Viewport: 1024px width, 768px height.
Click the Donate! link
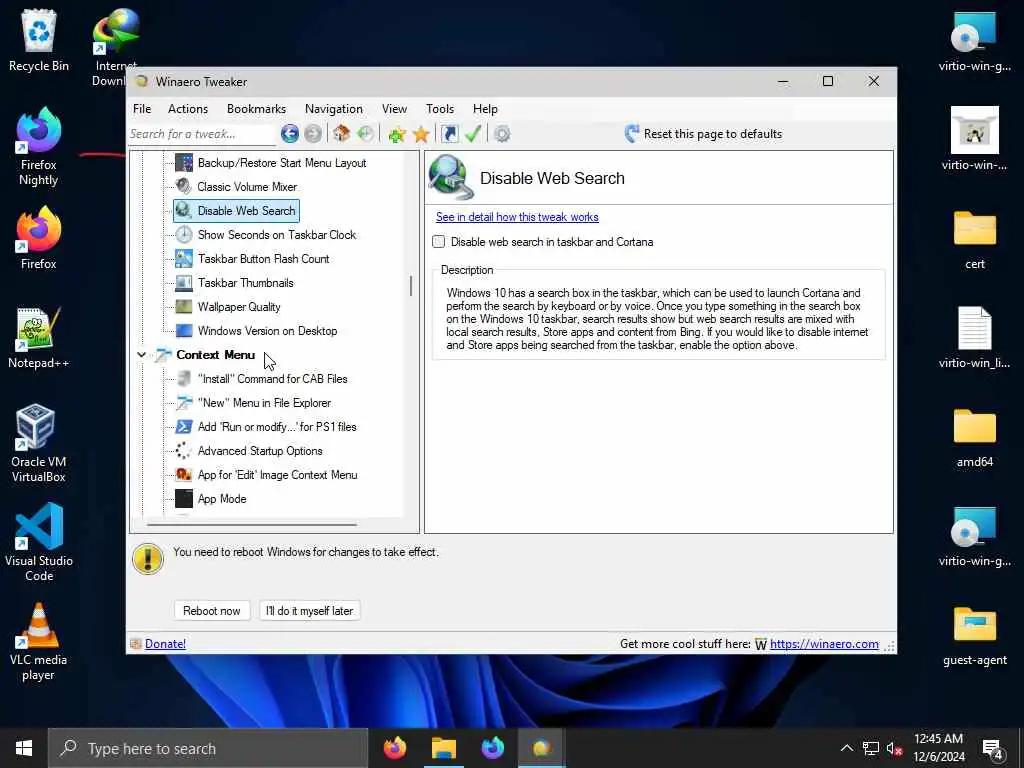coord(165,644)
